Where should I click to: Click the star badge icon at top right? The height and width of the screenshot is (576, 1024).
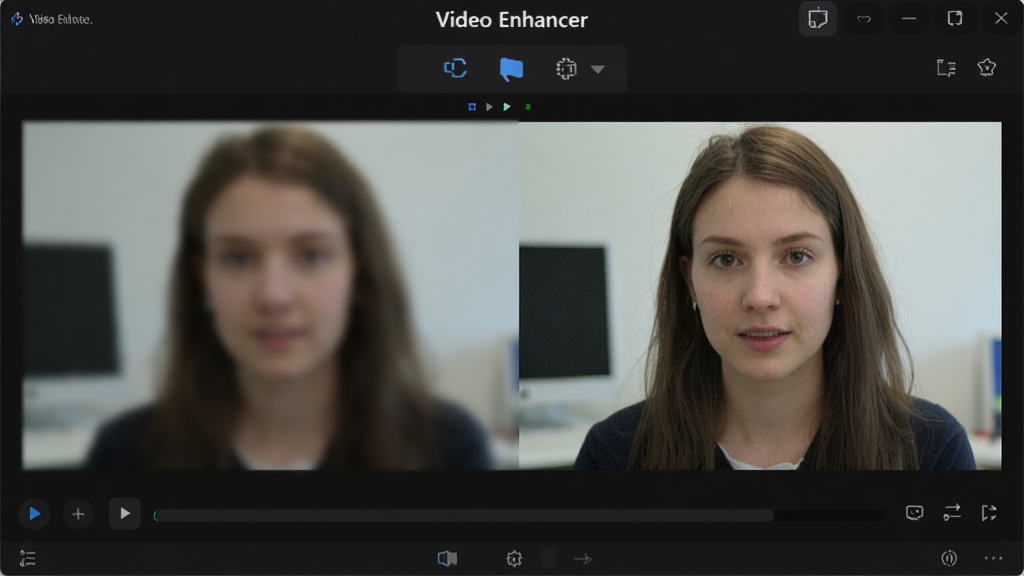tap(987, 67)
